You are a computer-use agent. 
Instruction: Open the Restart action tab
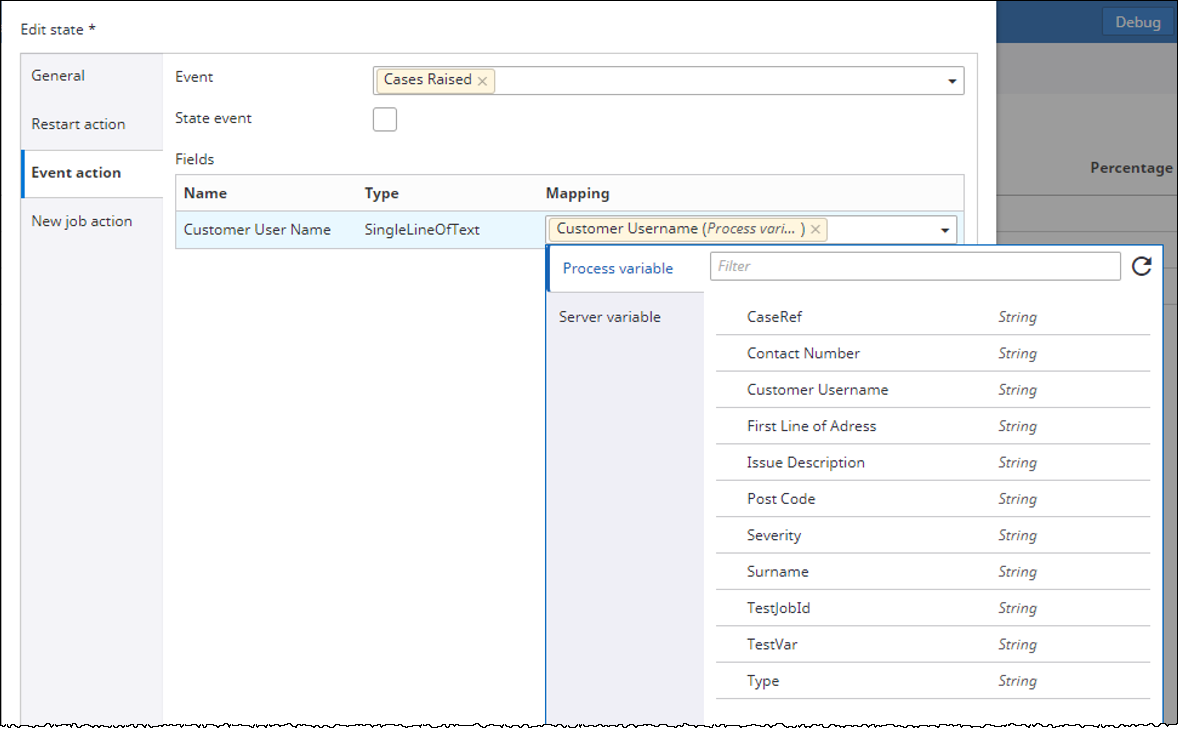click(78, 124)
